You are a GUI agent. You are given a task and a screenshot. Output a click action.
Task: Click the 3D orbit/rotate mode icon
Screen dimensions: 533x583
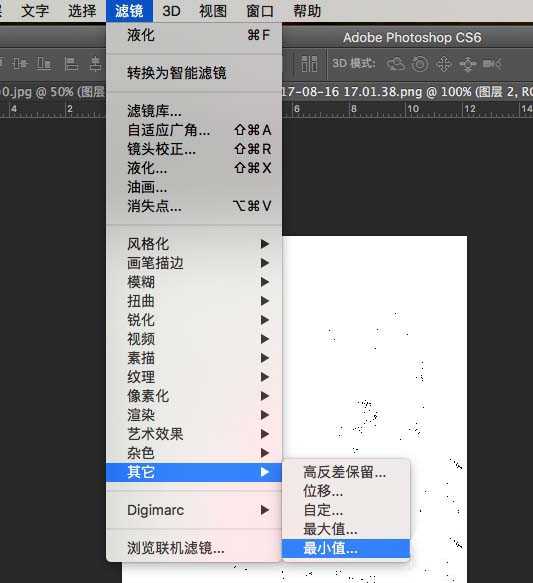[395, 64]
